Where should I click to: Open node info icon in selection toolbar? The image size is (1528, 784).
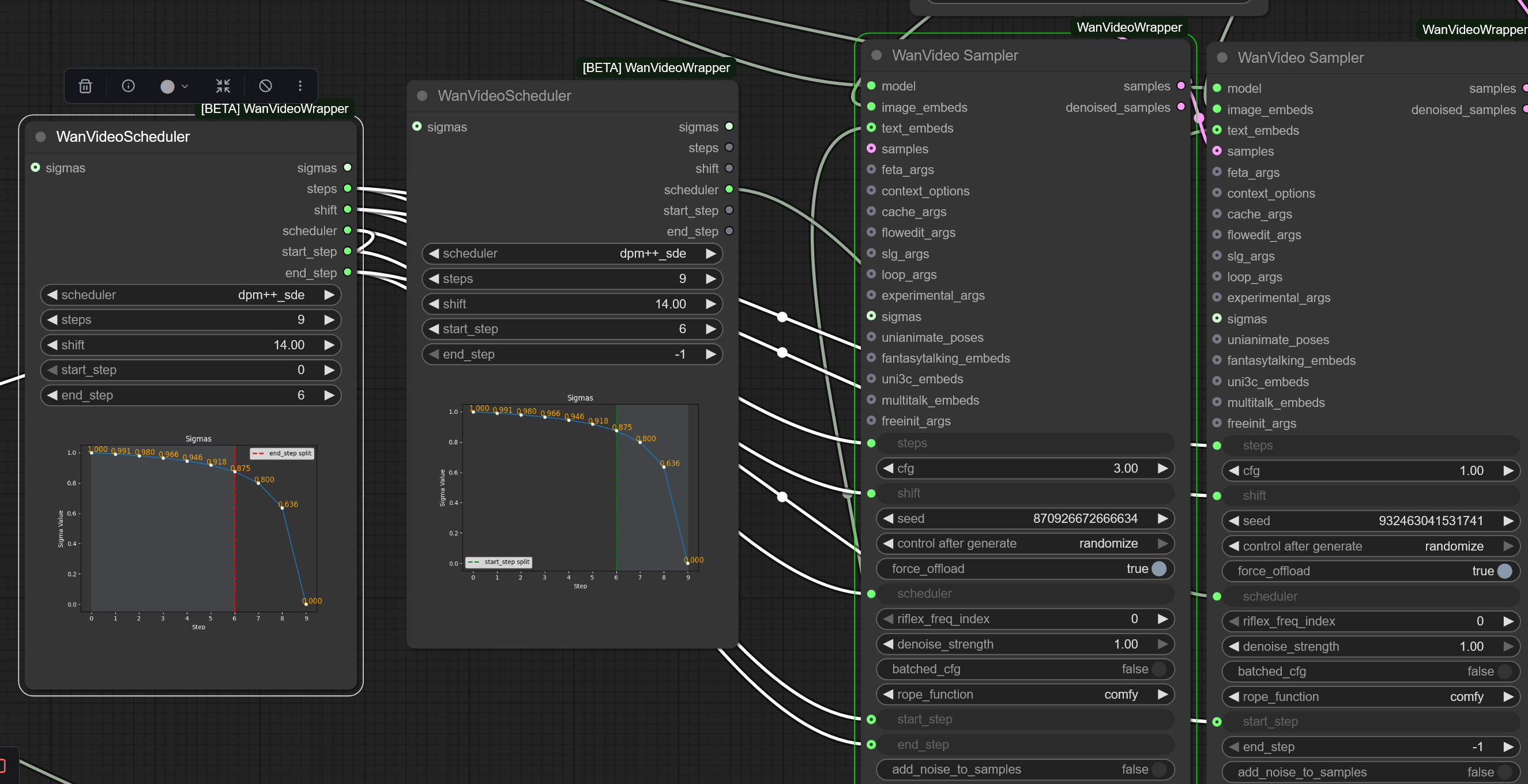tap(128, 86)
